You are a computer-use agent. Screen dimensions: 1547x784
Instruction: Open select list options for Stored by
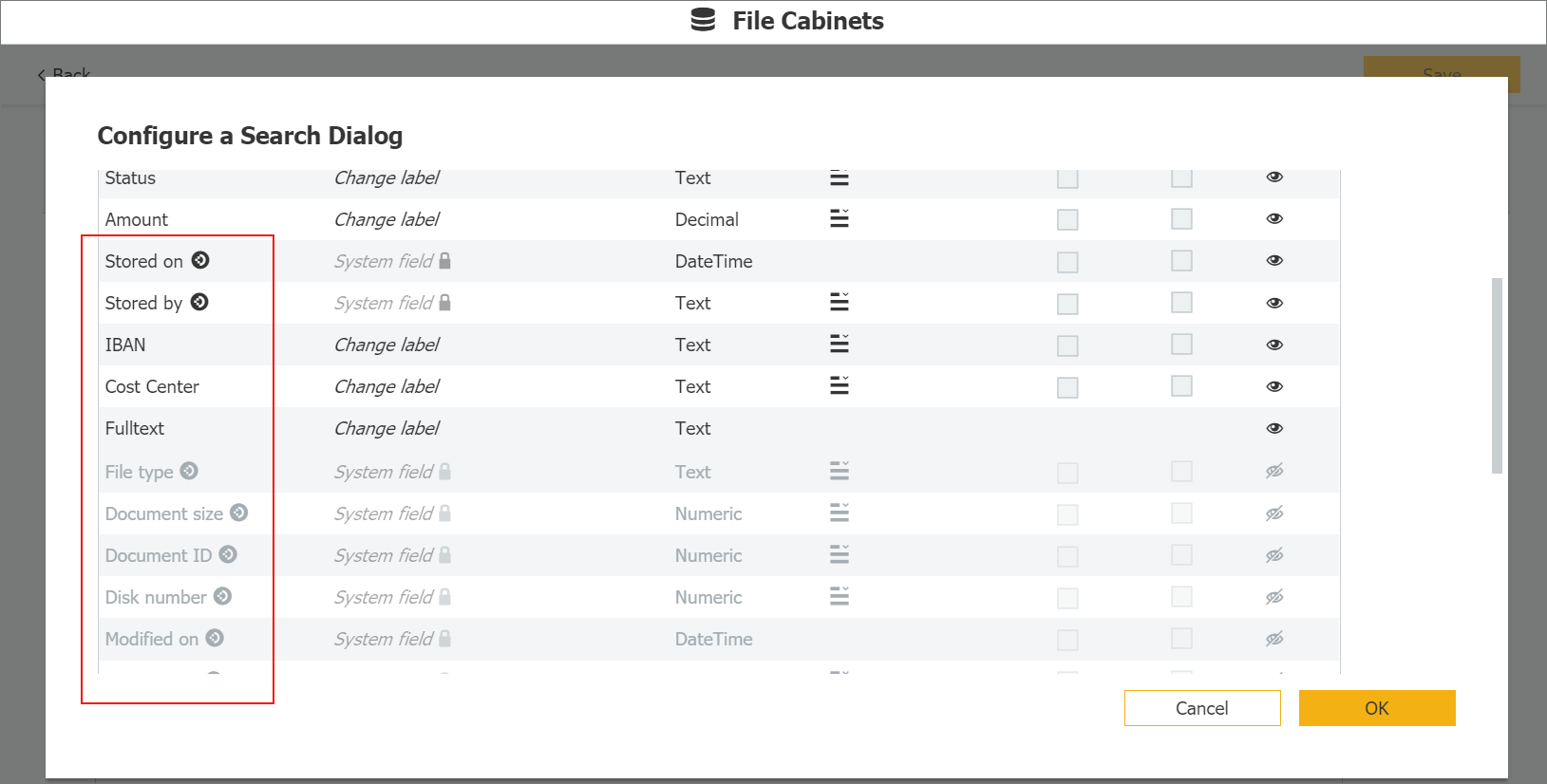[840, 303]
